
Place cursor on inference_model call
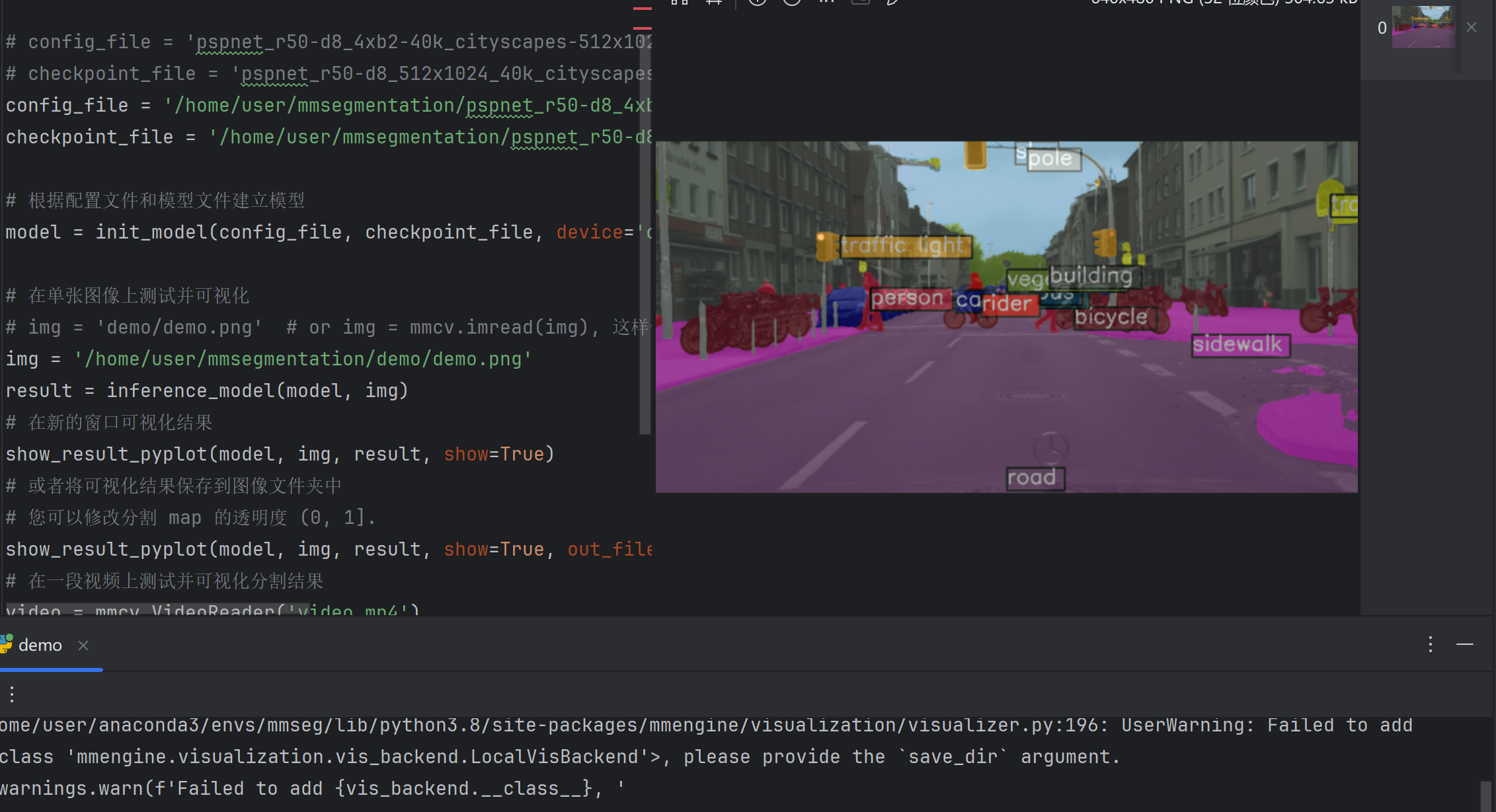190,391
